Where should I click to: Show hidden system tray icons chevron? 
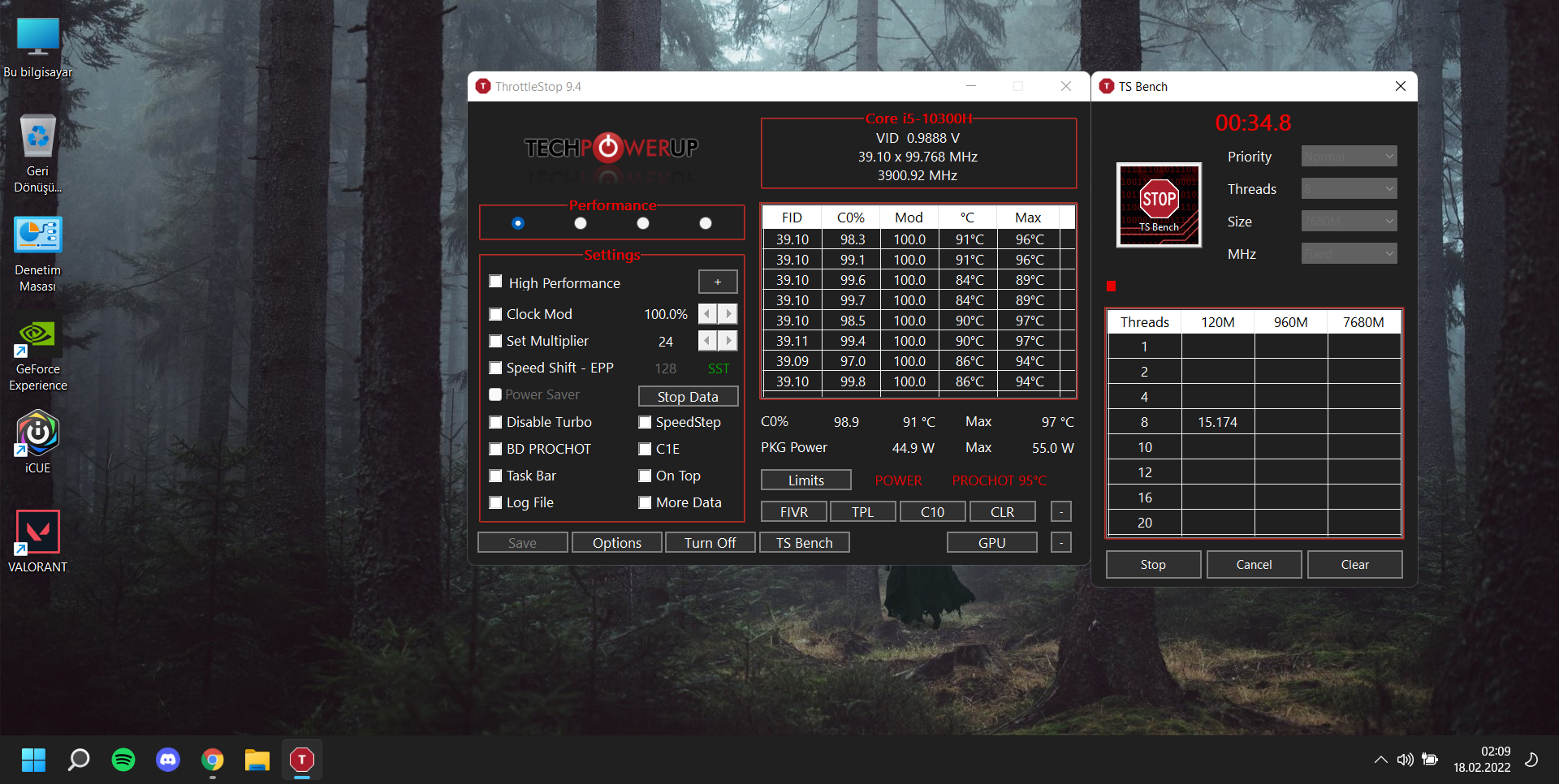(x=1380, y=760)
